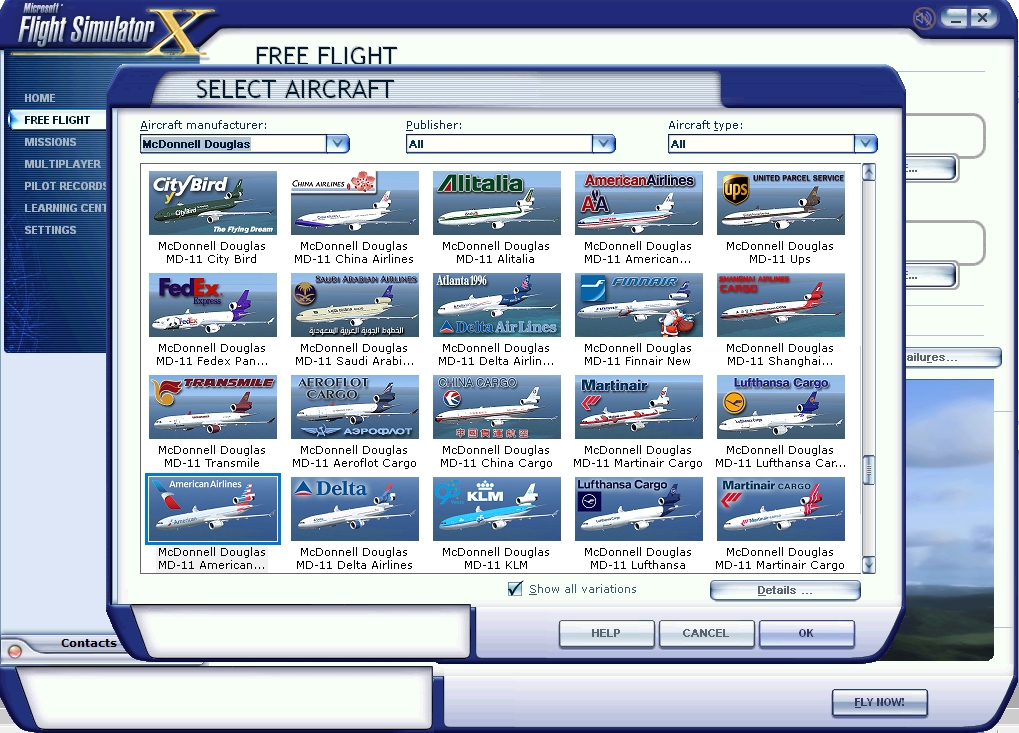Open PILOT RECORDS in the sidebar
Viewport: 1019px width, 733px height.
tap(65, 186)
